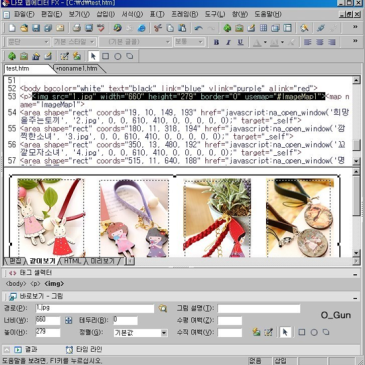Click the width input field showing 660
The width and height of the screenshot is (365, 365).
pos(48,320)
